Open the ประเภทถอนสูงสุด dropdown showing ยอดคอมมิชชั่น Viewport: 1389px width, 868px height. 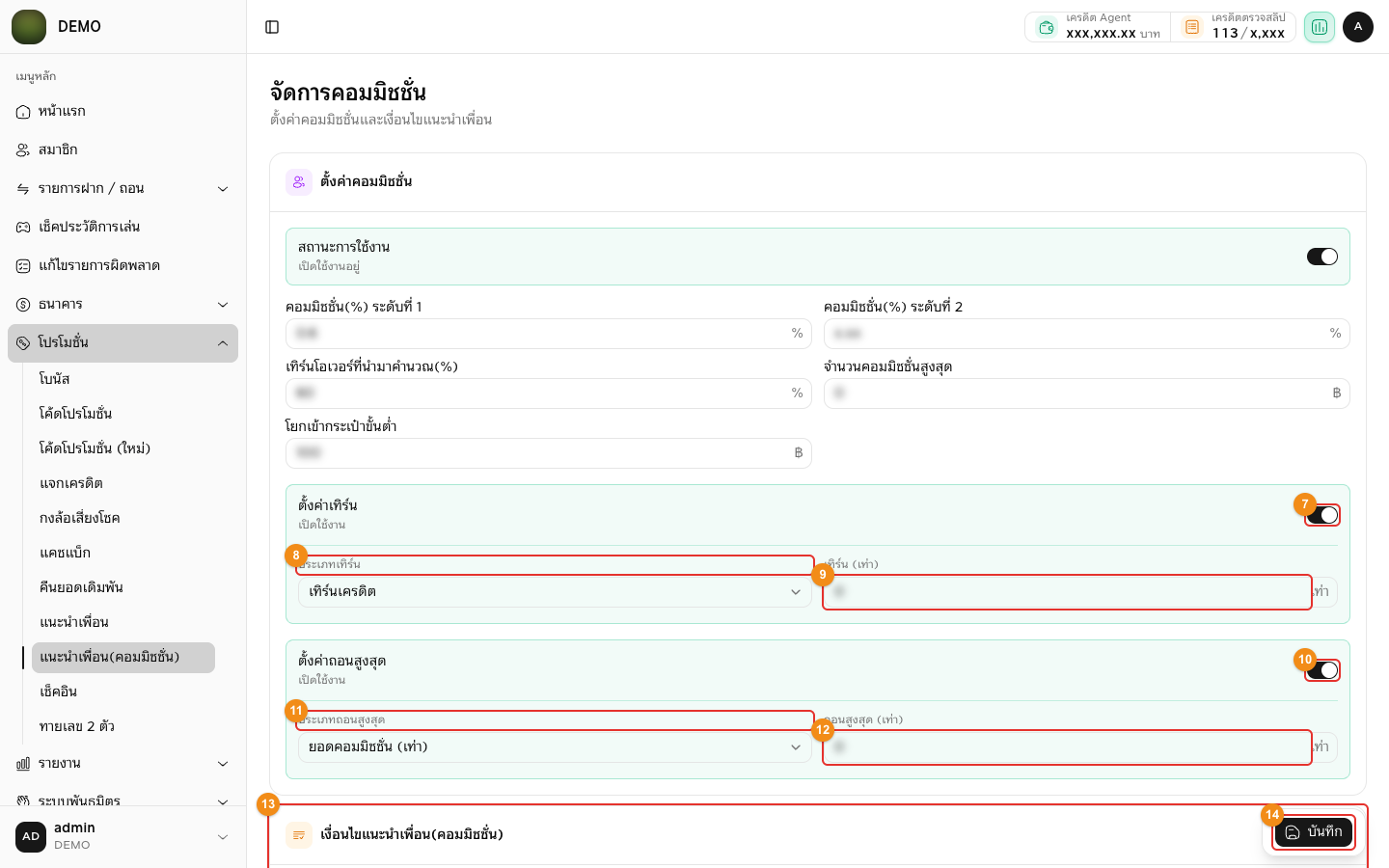555,746
